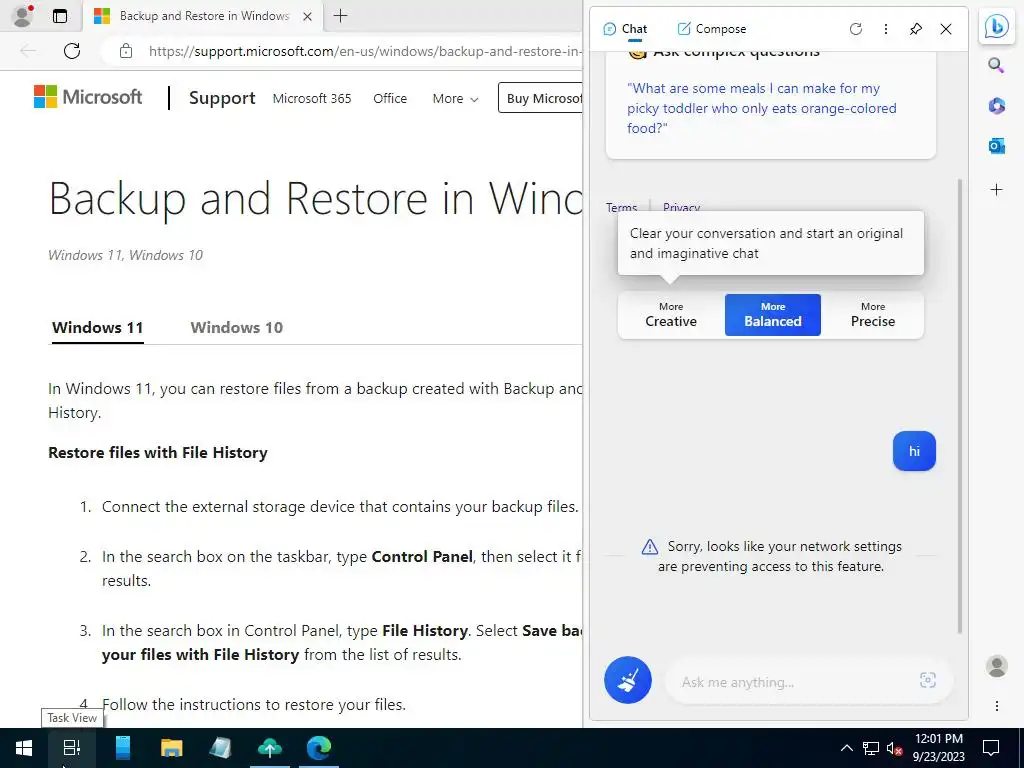Click the 'Restore files with File History' heading
The height and width of the screenshot is (768, 1024).
point(158,453)
